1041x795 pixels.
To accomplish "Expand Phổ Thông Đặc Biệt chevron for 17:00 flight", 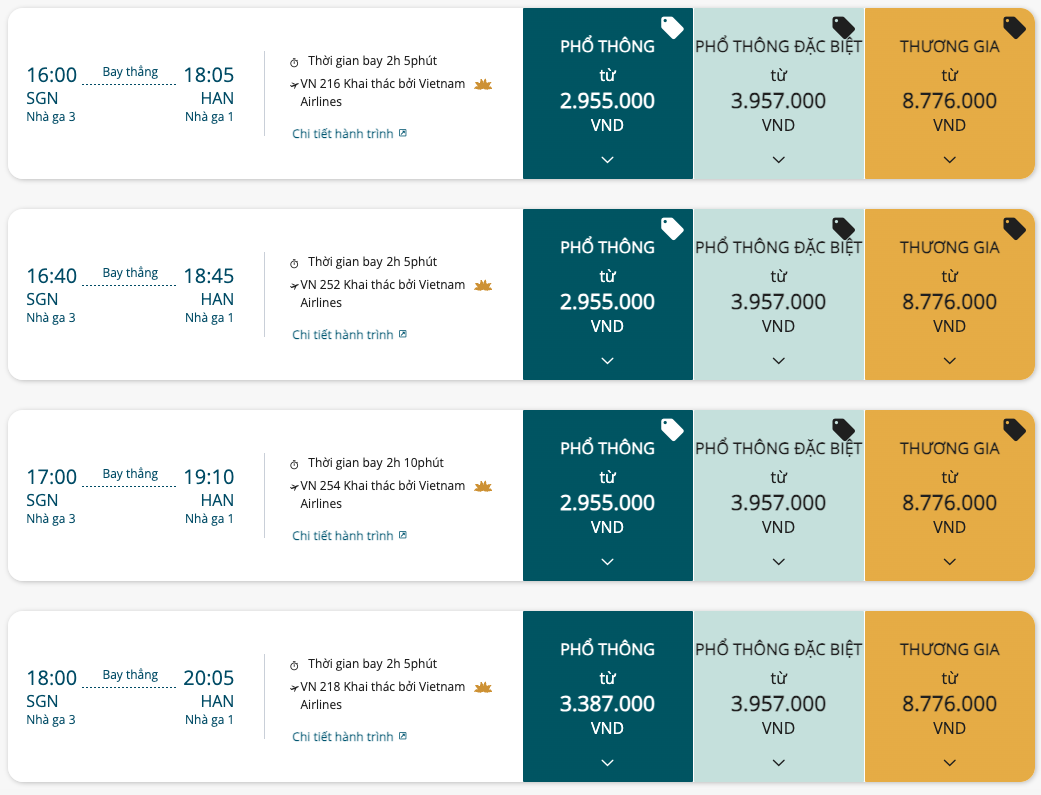I will click(x=779, y=562).
